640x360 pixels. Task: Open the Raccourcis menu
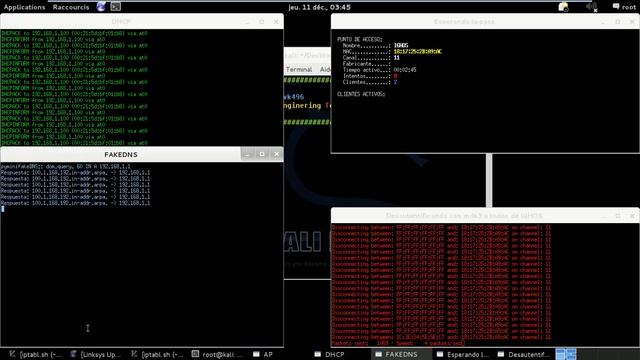71,7
